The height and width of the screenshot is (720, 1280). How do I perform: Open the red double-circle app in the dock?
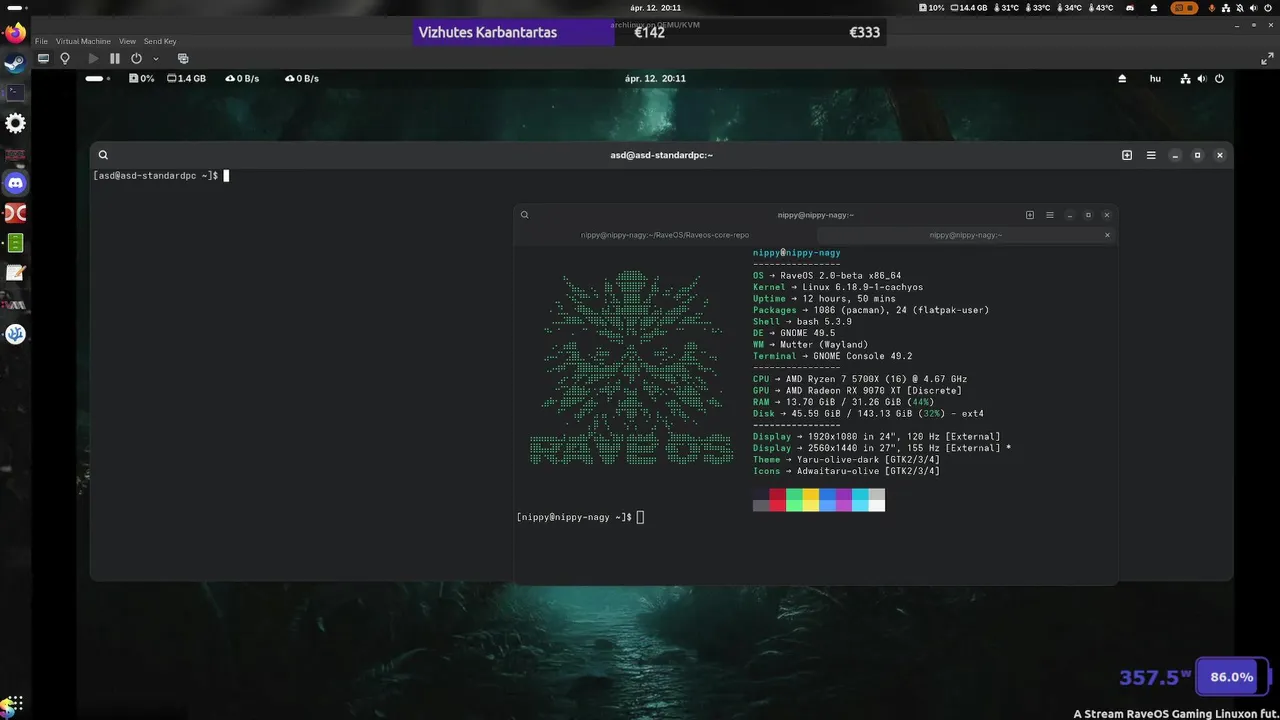(x=15, y=213)
